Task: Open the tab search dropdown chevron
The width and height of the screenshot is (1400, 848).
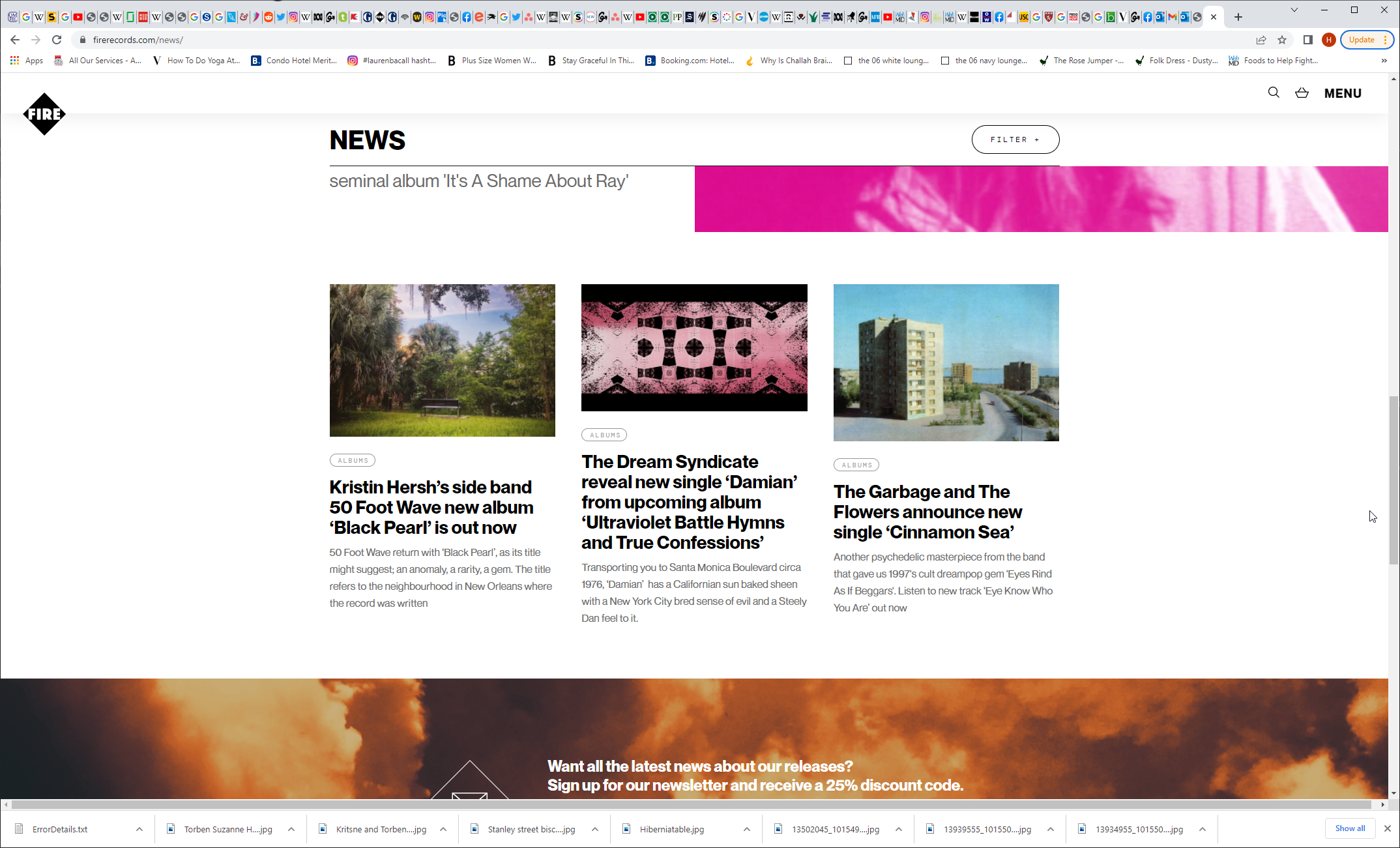Action: 1294,10
